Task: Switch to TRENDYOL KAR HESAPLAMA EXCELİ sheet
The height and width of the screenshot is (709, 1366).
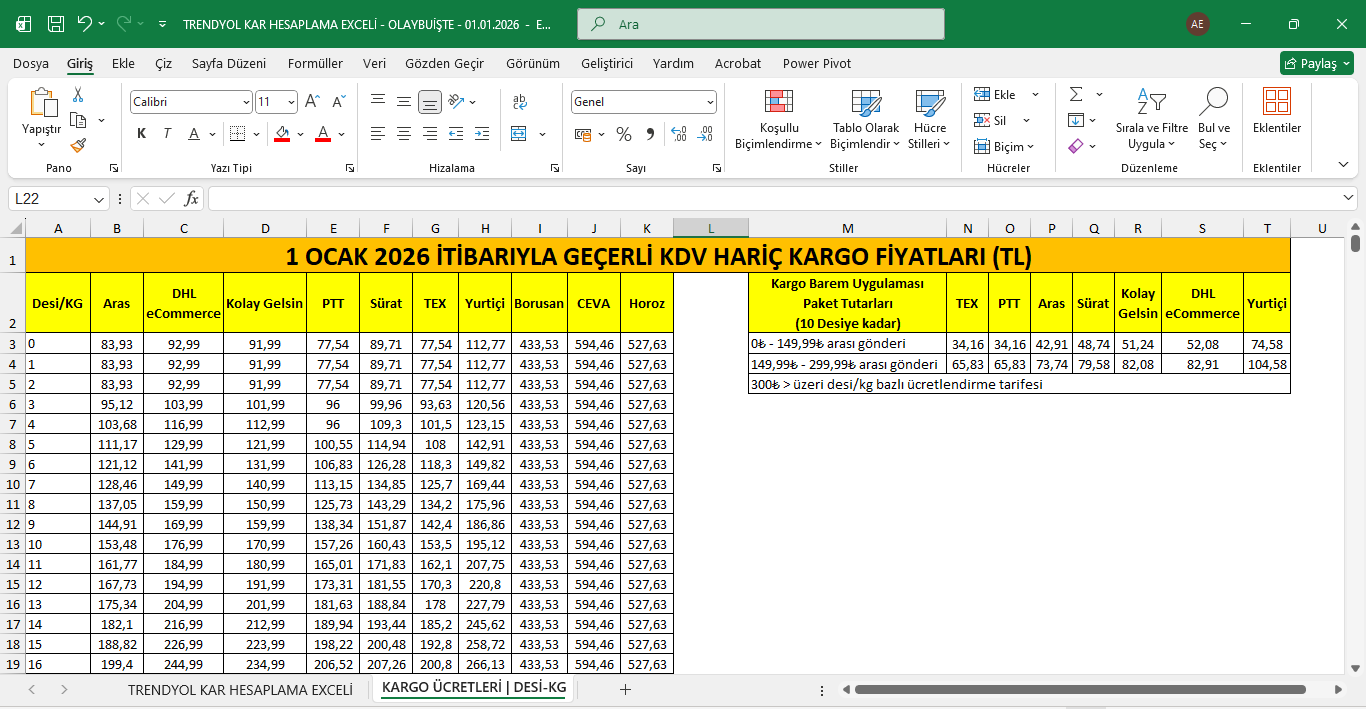Action: tap(240, 689)
